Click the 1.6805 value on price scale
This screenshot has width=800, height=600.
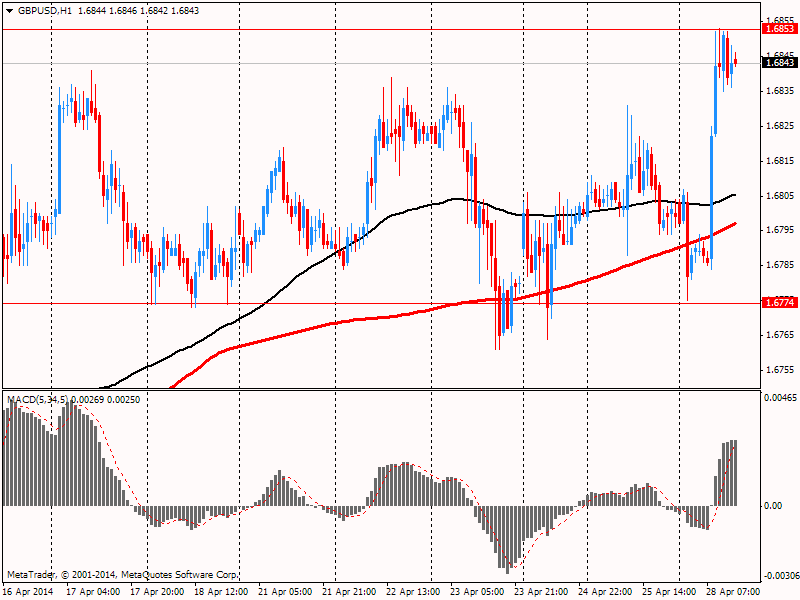pos(780,196)
